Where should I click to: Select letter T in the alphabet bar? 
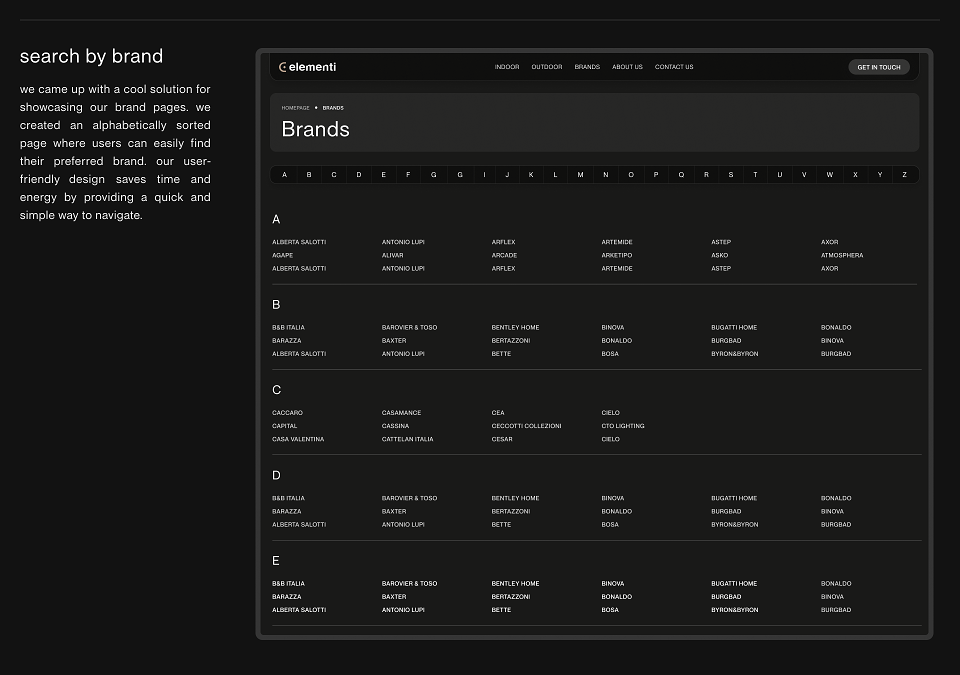(756, 175)
